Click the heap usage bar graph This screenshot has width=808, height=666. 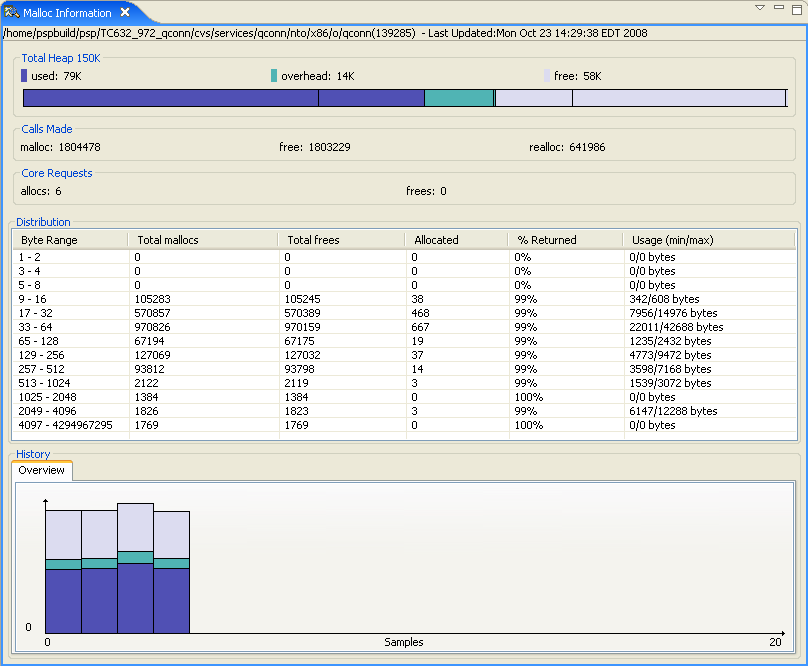400,97
